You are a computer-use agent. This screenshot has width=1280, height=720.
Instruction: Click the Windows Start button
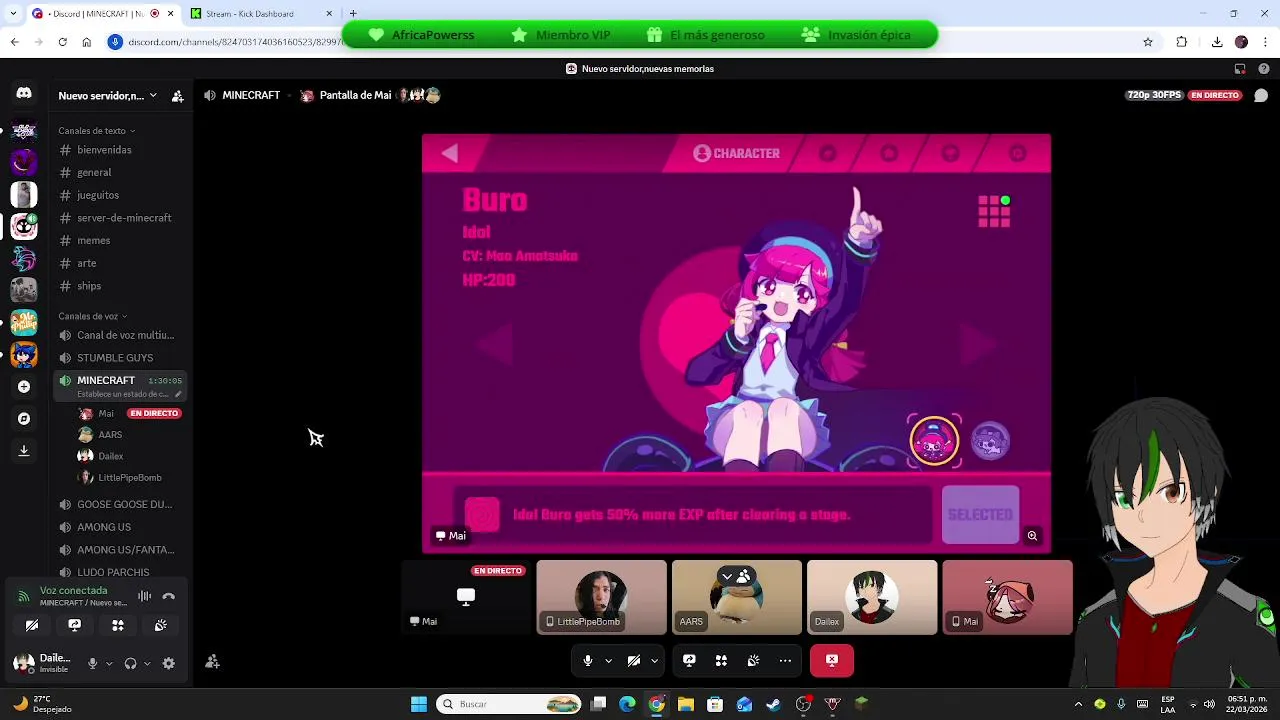(419, 704)
